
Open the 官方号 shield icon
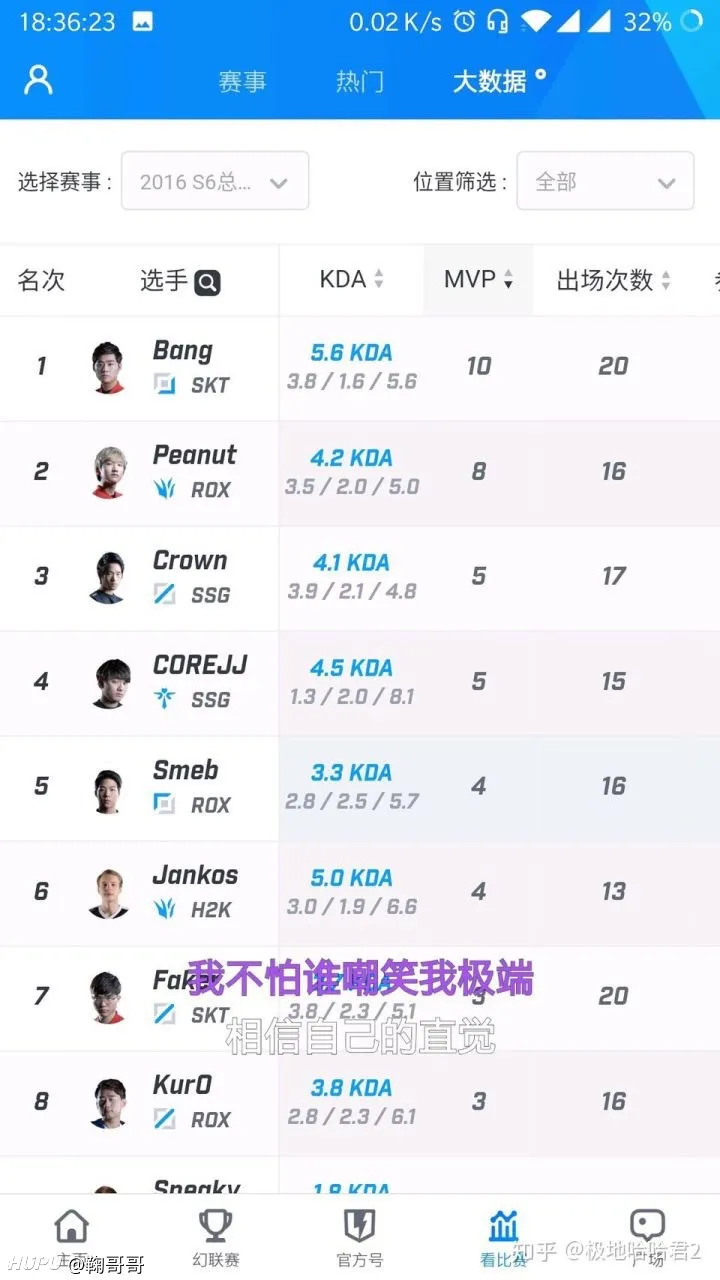[x=359, y=1226]
